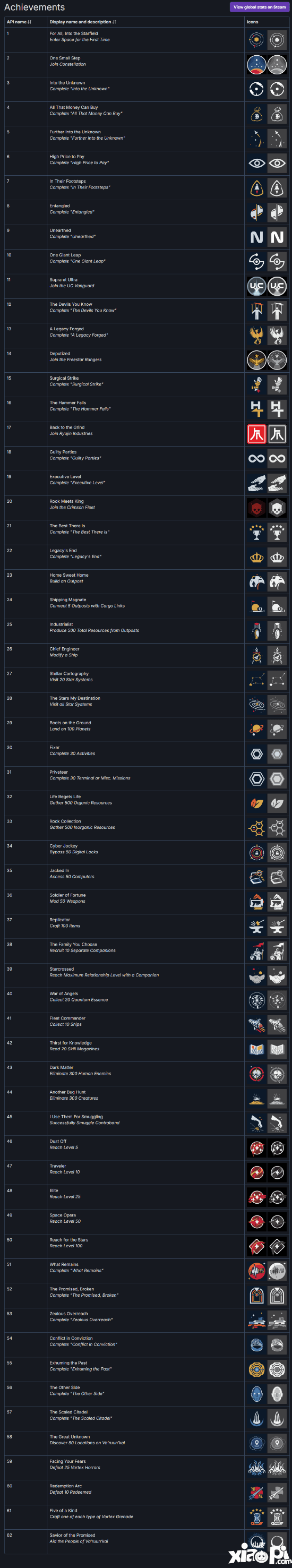Click the gray 'Thirst for Knowledge' book icon

[x=277, y=1049]
